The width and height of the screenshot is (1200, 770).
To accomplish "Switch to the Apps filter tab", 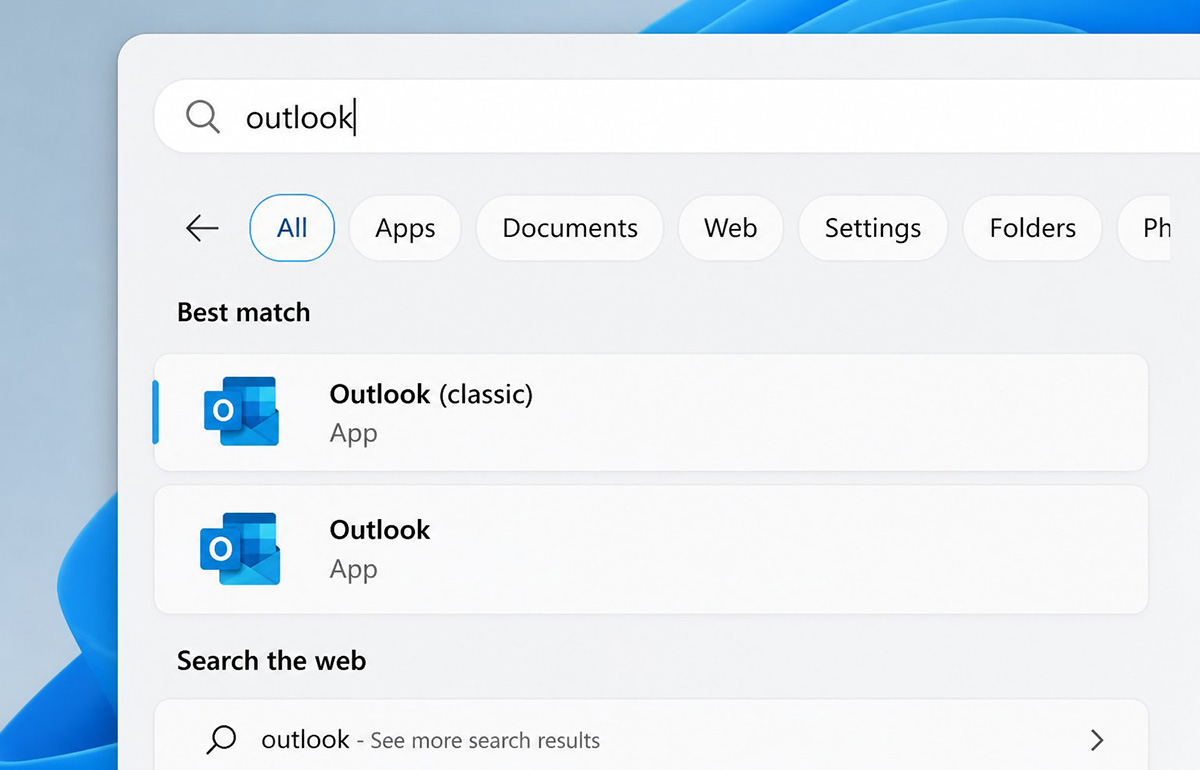I will click(405, 228).
